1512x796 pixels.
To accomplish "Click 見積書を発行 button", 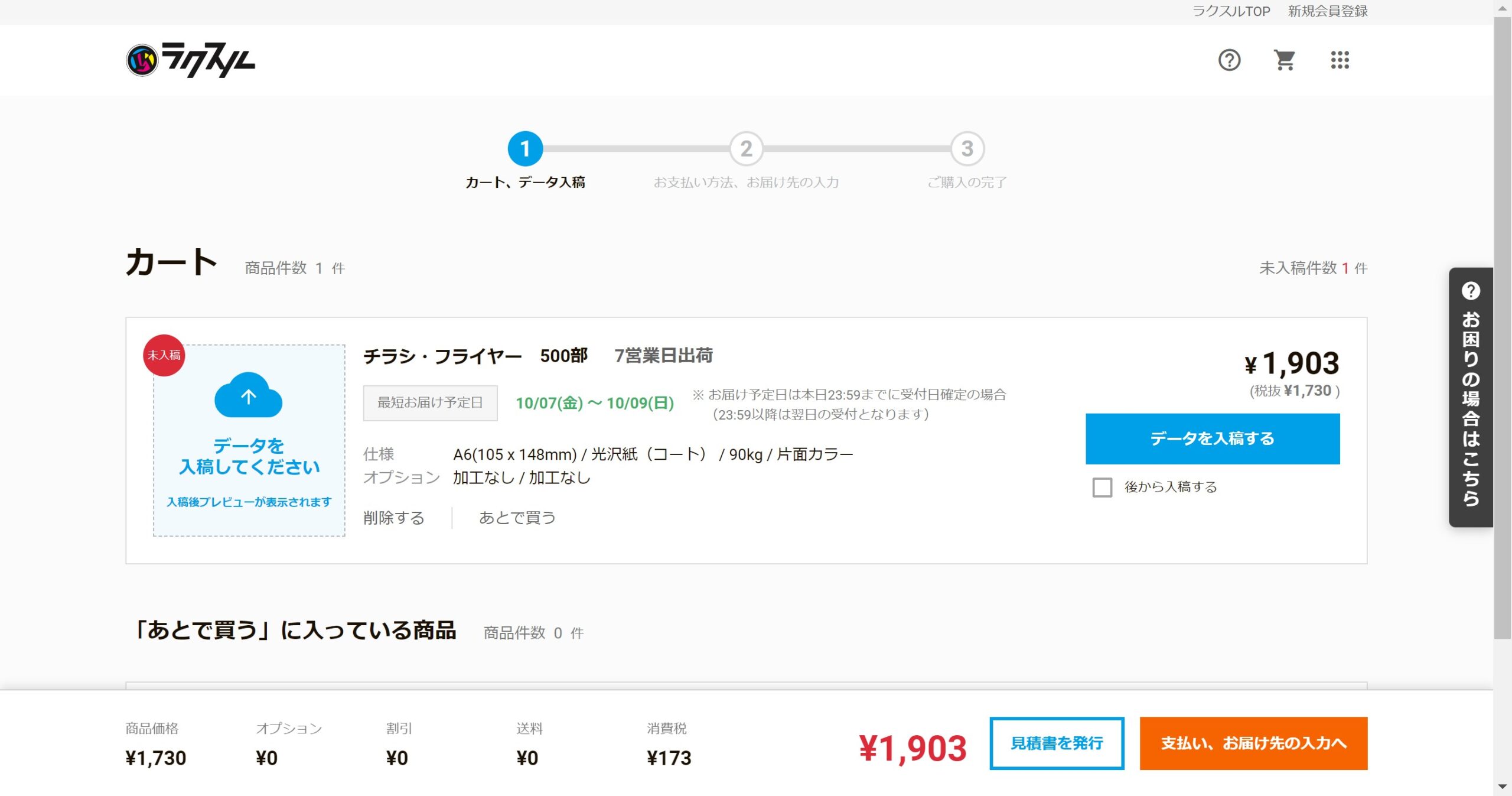I will coord(1057,743).
